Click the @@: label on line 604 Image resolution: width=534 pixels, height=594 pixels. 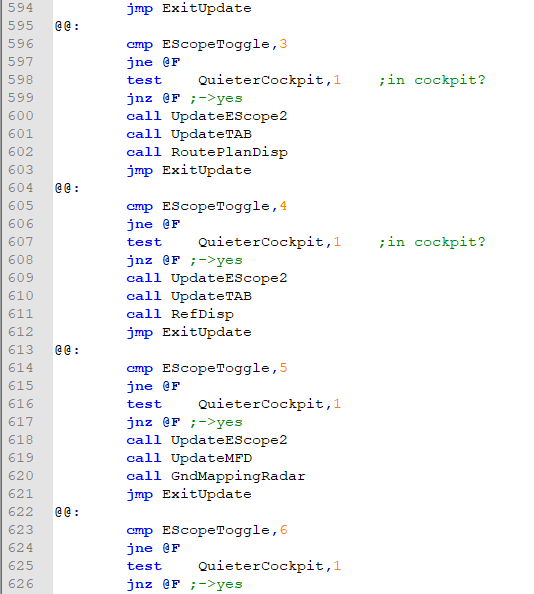click(67, 188)
